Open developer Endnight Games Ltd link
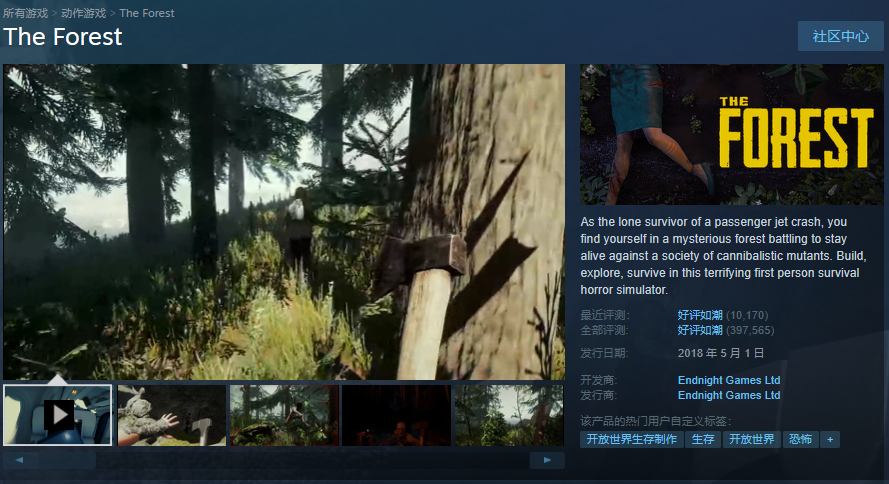 [x=729, y=380]
